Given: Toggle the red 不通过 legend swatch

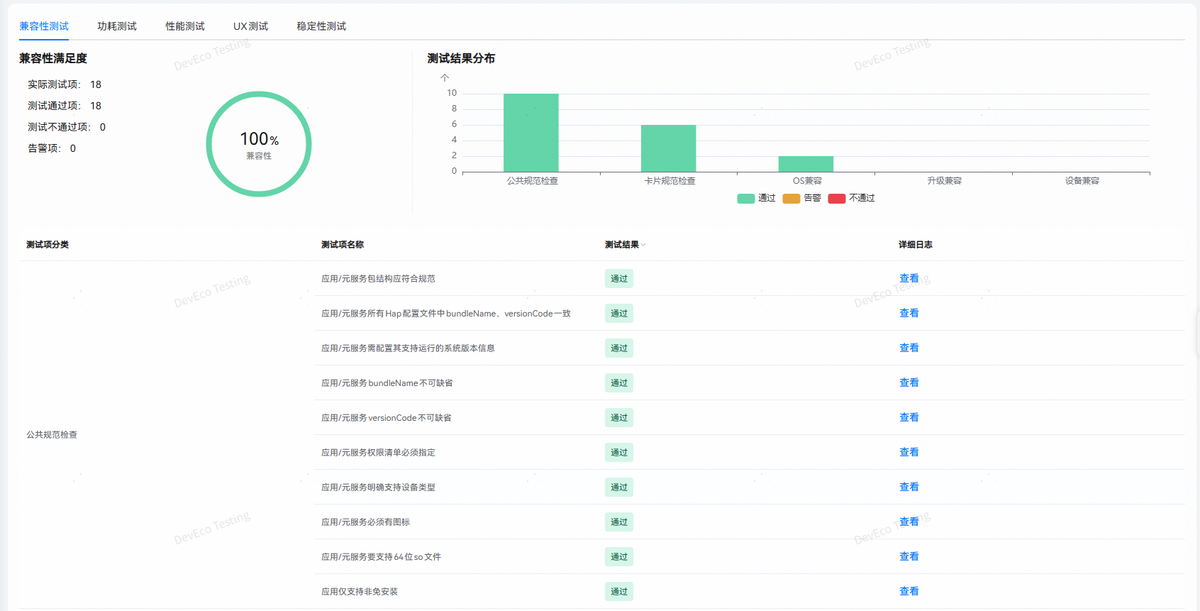Looking at the screenshot, I should (x=837, y=198).
